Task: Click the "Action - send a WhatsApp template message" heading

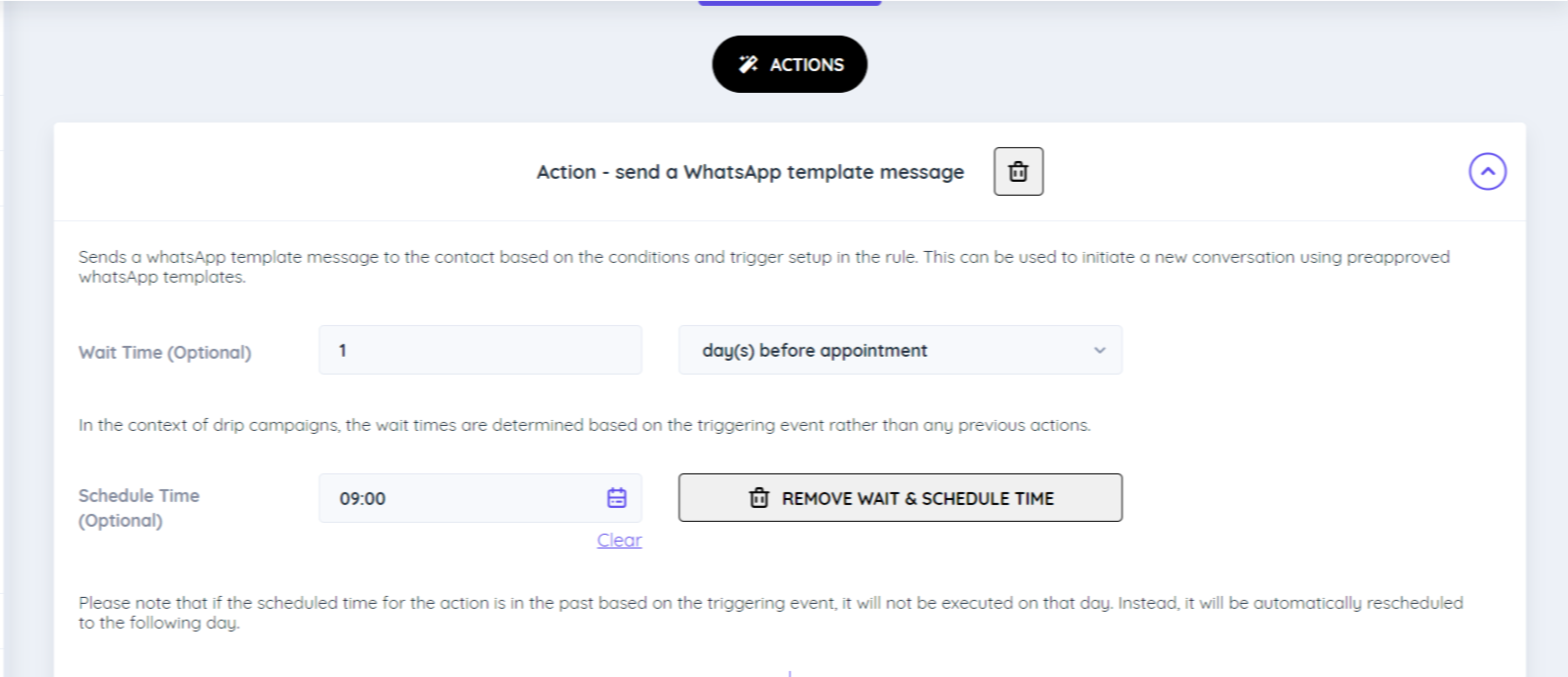Action: 749,172
